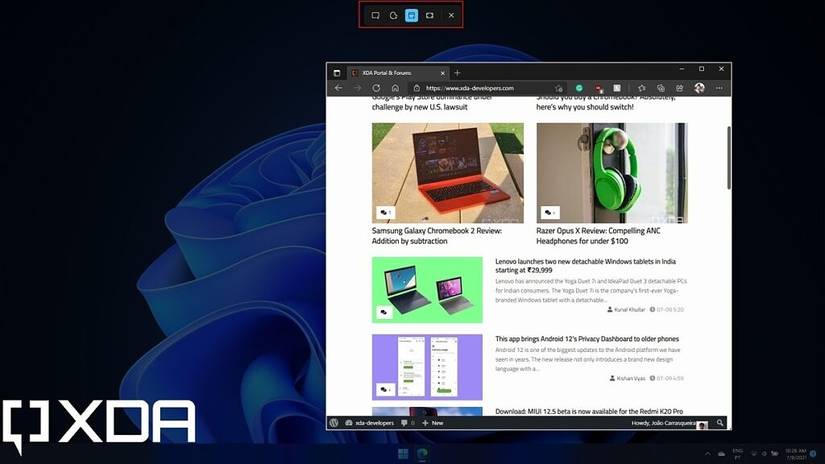
Task: Add this page to favorites icon in address bar
Action: (559, 88)
